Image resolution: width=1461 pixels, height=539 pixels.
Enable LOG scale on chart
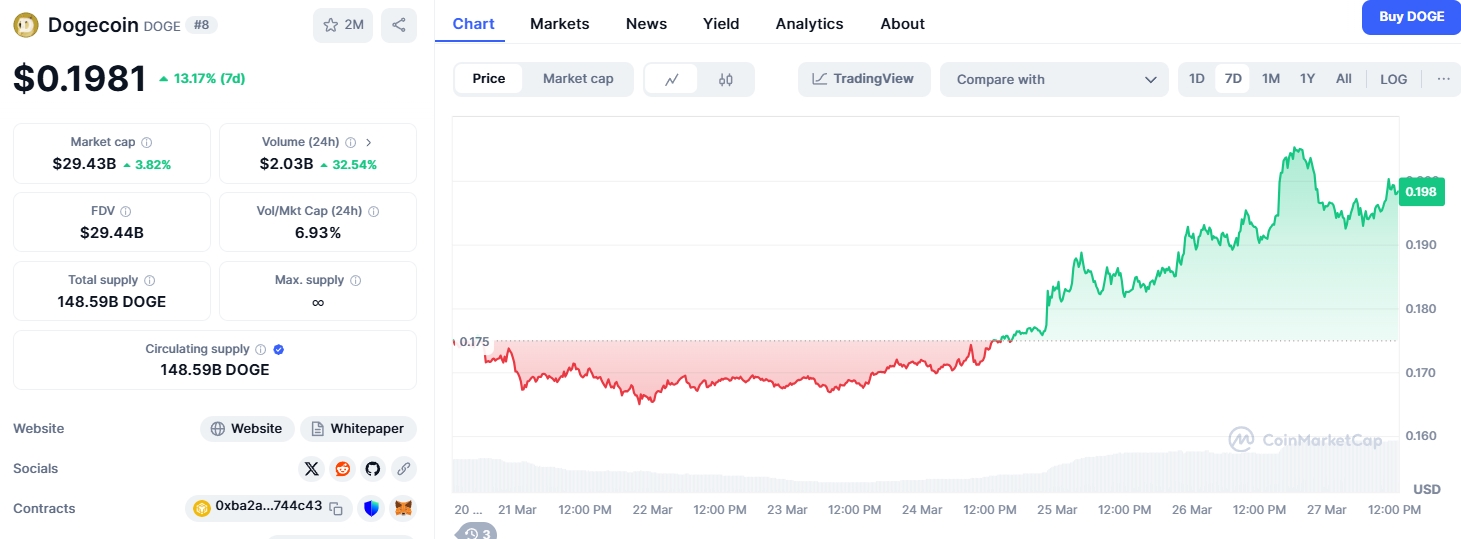tap(1393, 79)
